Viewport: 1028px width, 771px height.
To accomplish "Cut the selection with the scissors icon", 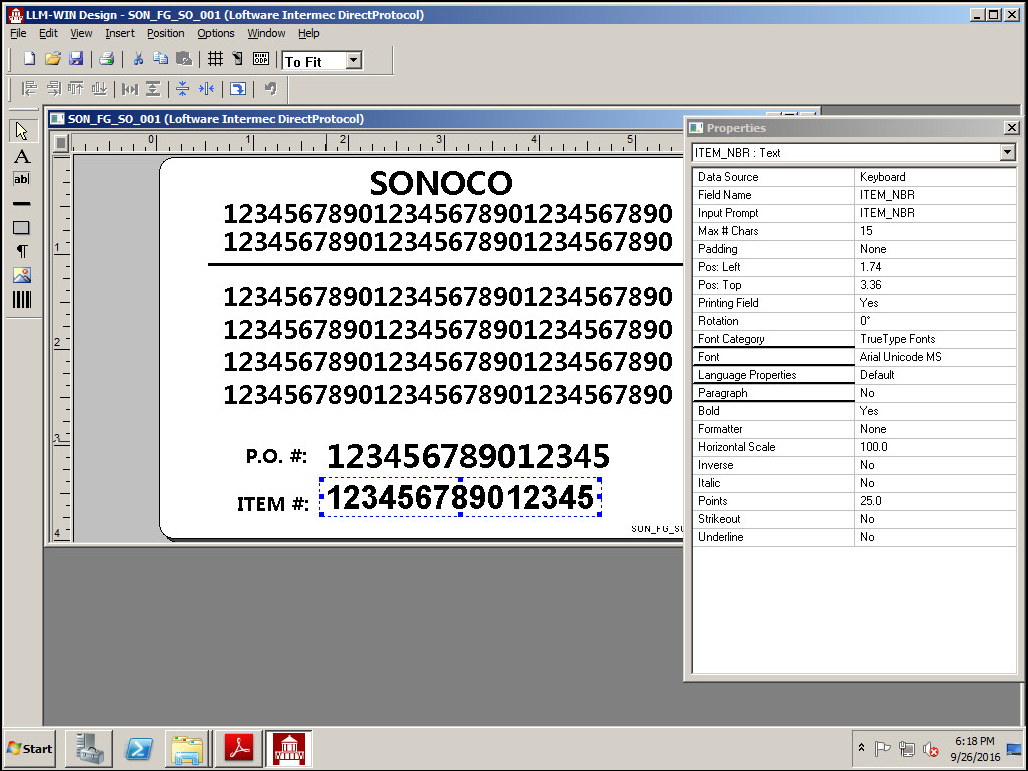I will (x=138, y=59).
